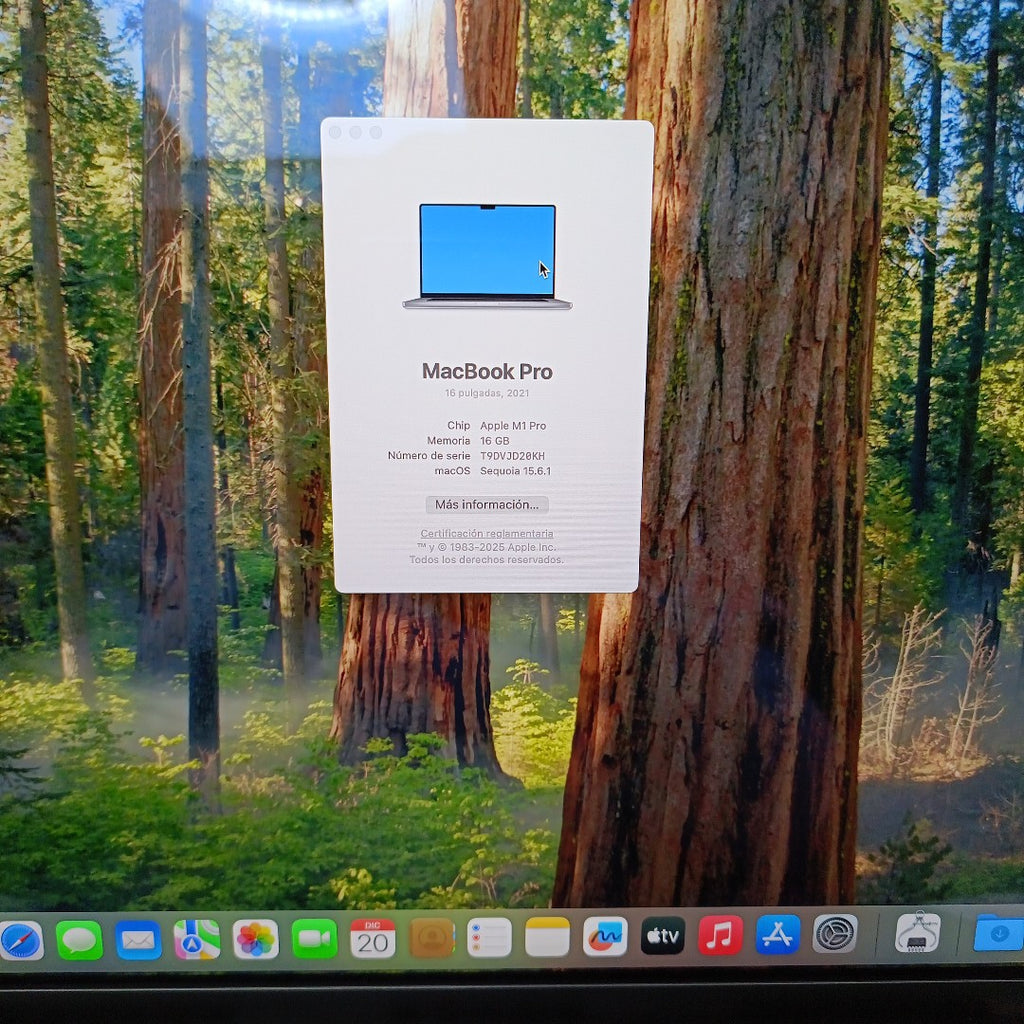Click the MacBook Pro laptop image
This screenshot has height=1024, width=1024.
click(x=487, y=255)
